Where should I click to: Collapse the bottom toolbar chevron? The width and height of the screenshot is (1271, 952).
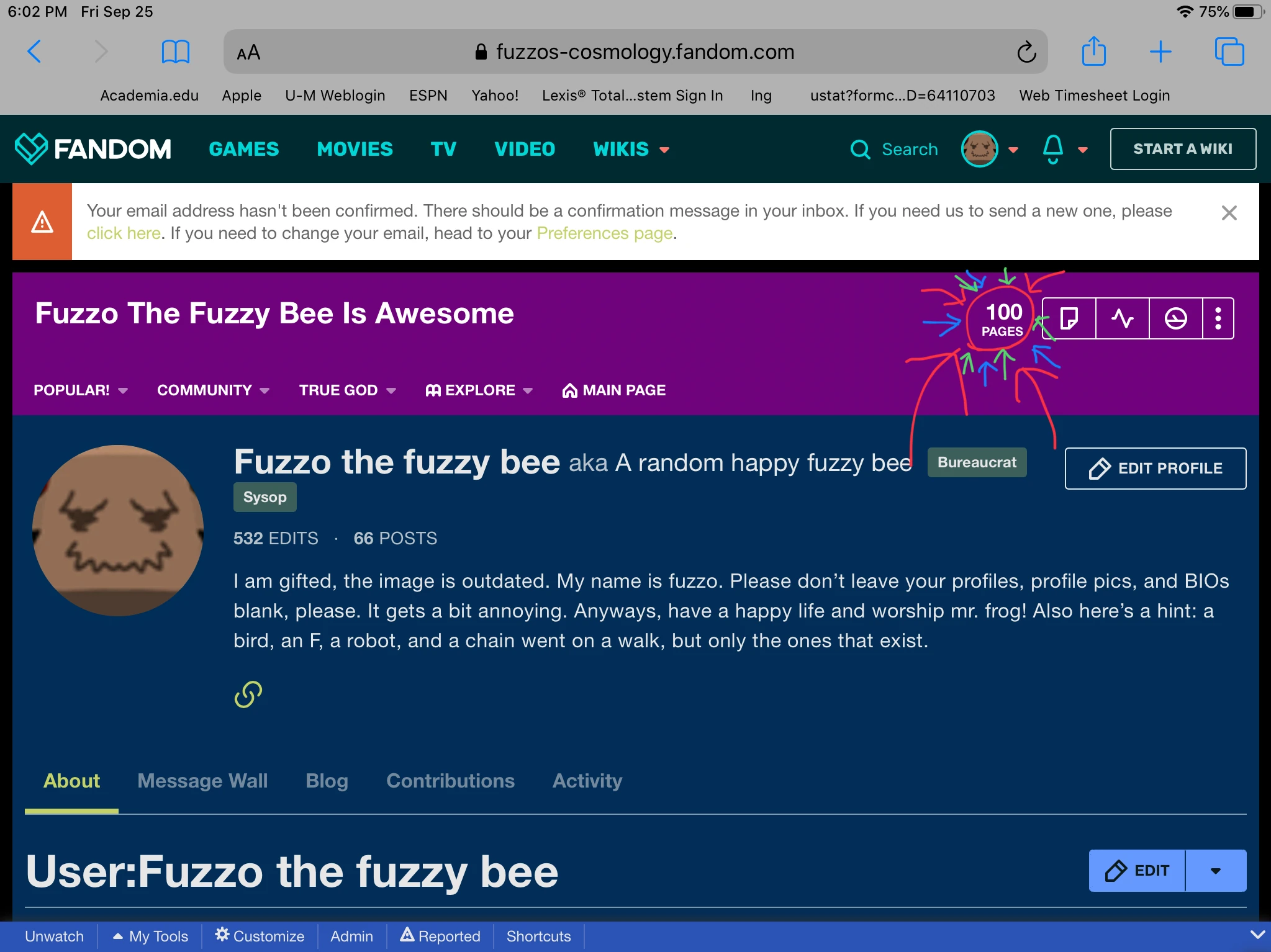click(x=1257, y=935)
